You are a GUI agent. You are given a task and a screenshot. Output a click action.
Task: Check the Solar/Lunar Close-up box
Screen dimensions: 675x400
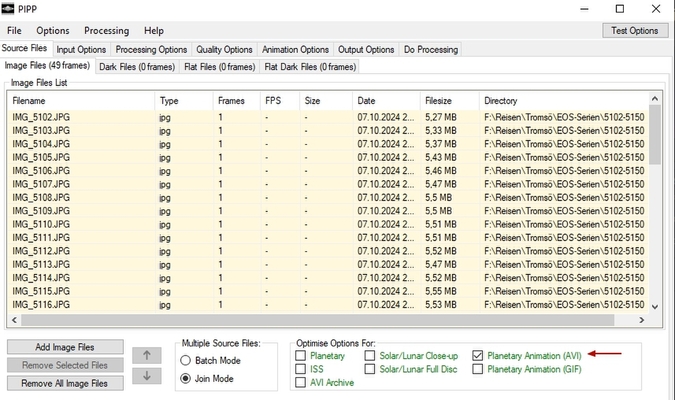[x=370, y=355]
